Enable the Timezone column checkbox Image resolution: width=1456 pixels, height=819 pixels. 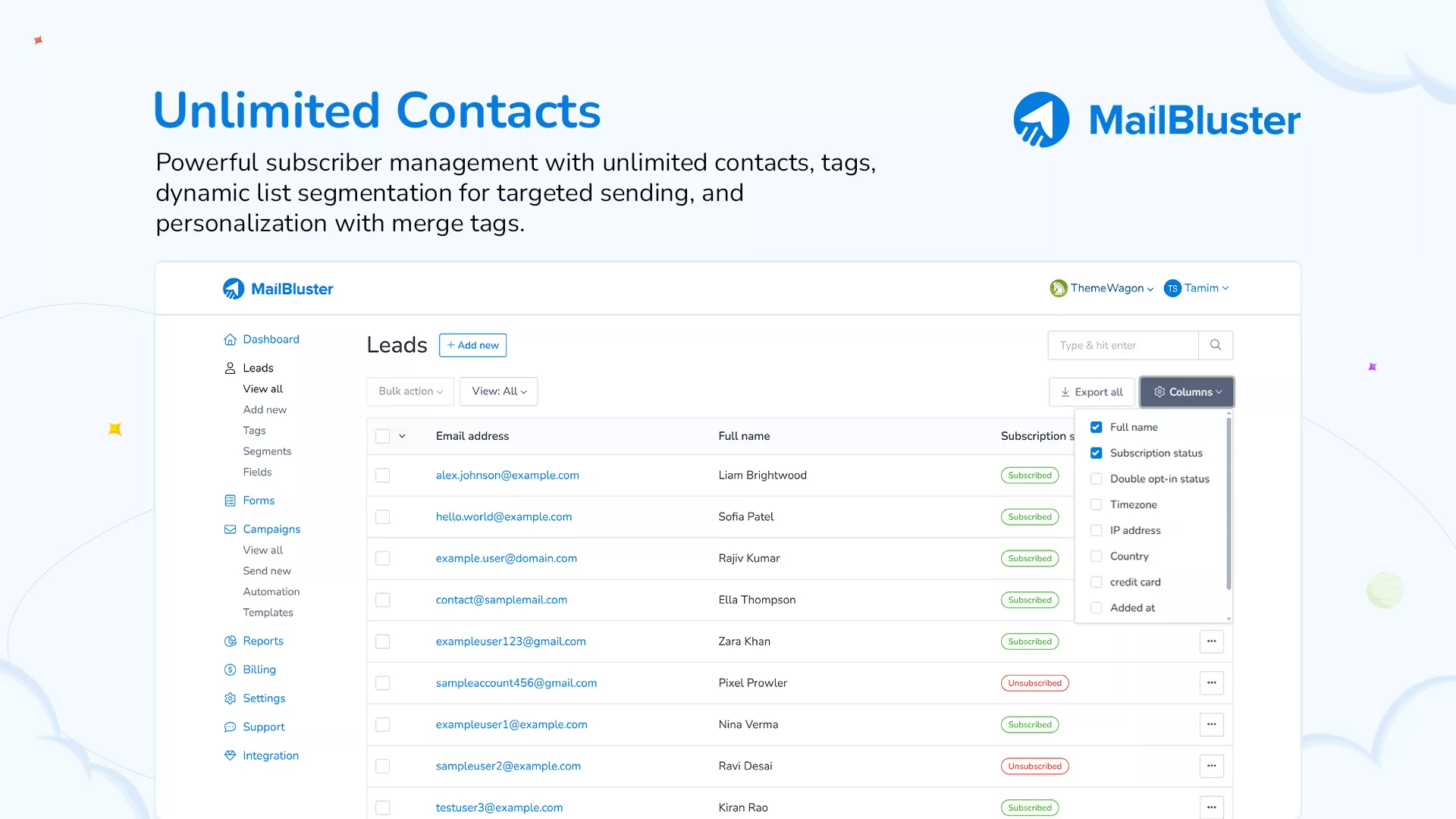pyautogui.click(x=1096, y=505)
